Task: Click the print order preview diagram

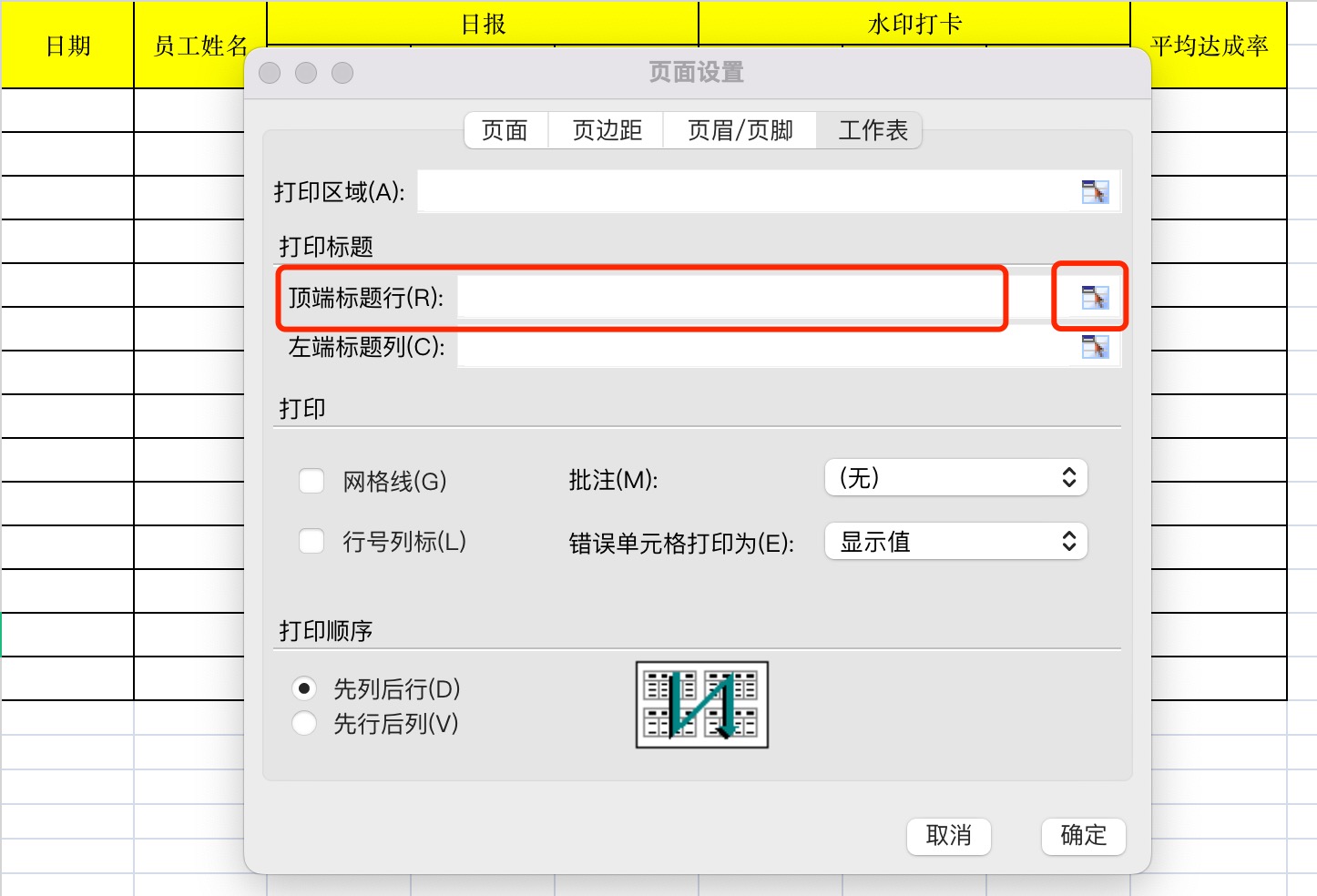Action: [x=702, y=705]
